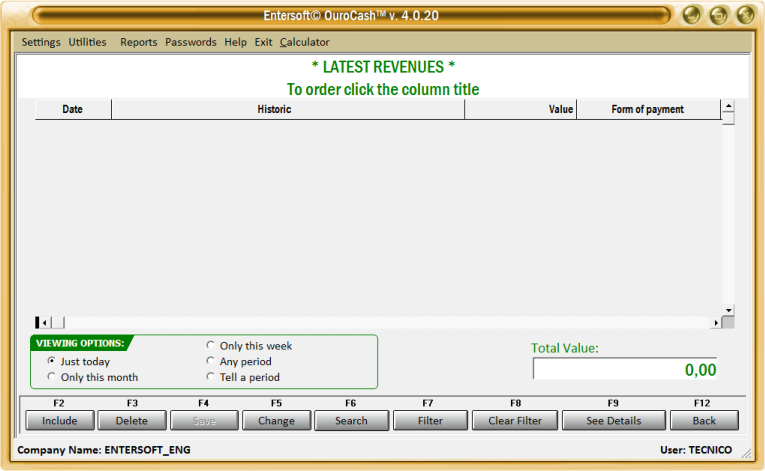Sort by the Historic column header

pyautogui.click(x=288, y=109)
